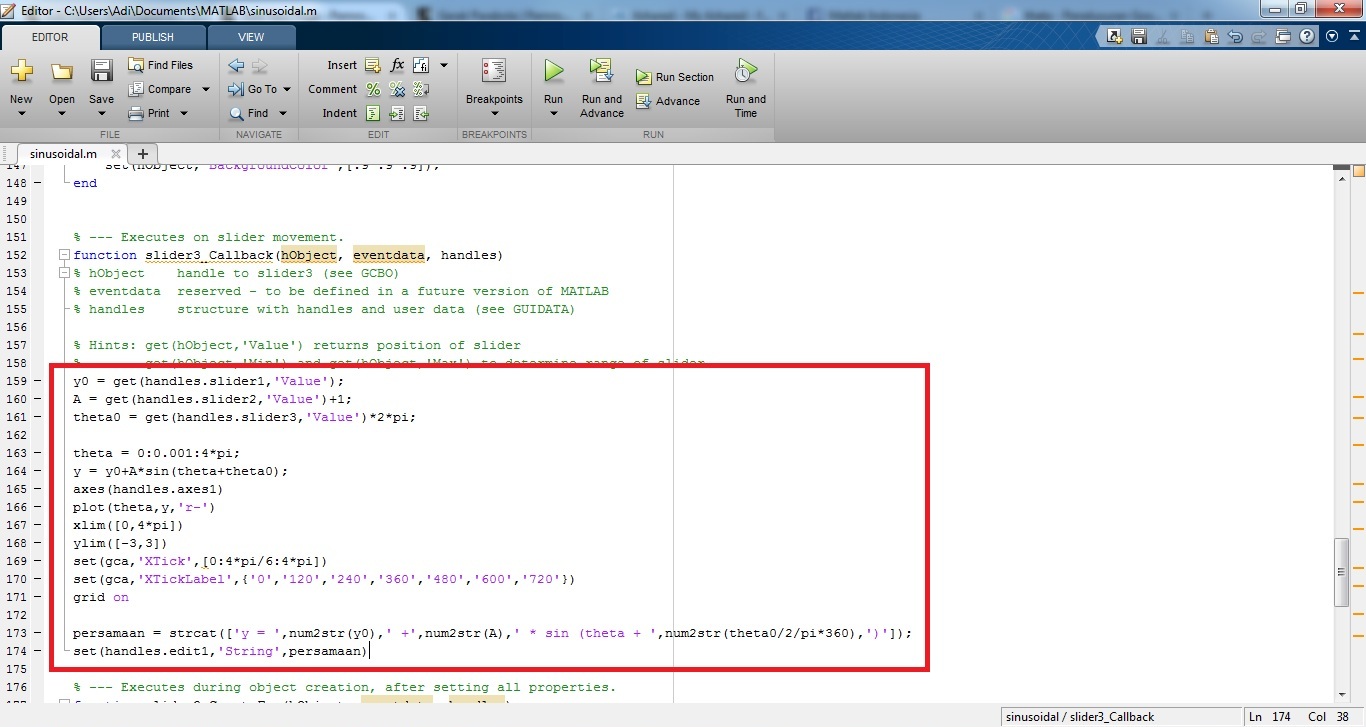Image resolution: width=1366 pixels, height=727 pixels.
Task: Click the Smart Indent icon
Action: point(373,113)
